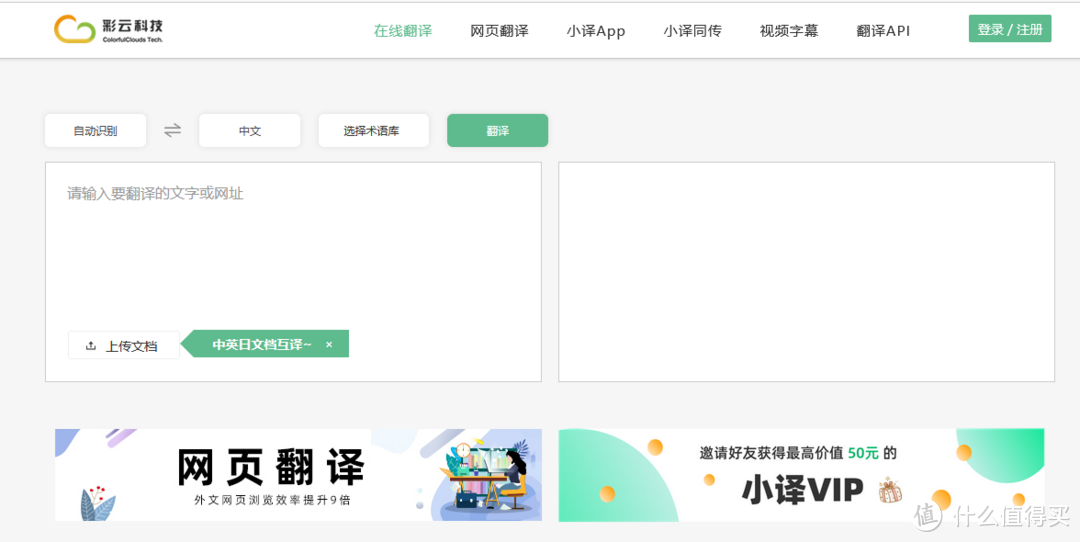Open the 小译VIP invitation banner
Viewport: 1080px width, 542px height.
click(801, 475)
